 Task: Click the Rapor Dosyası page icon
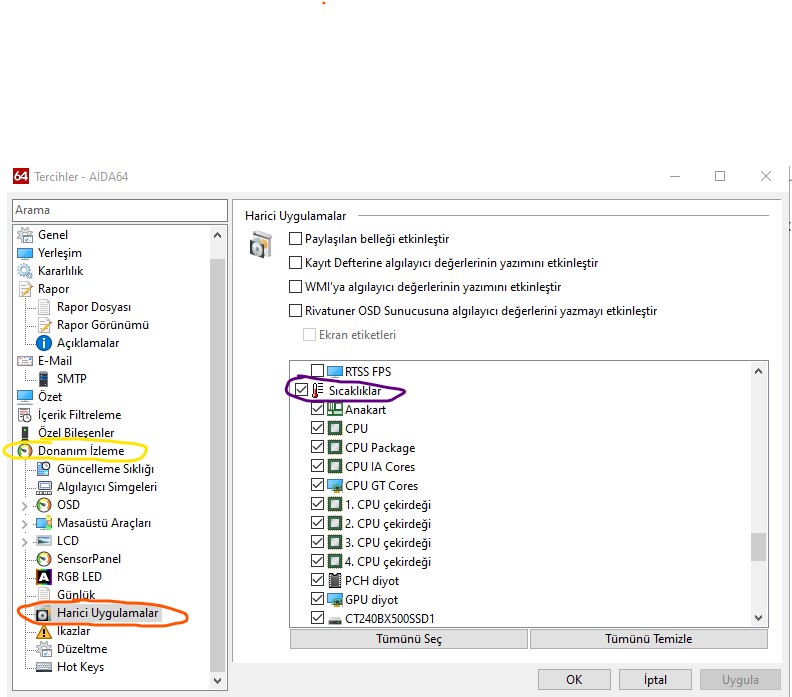click(44, 307)
